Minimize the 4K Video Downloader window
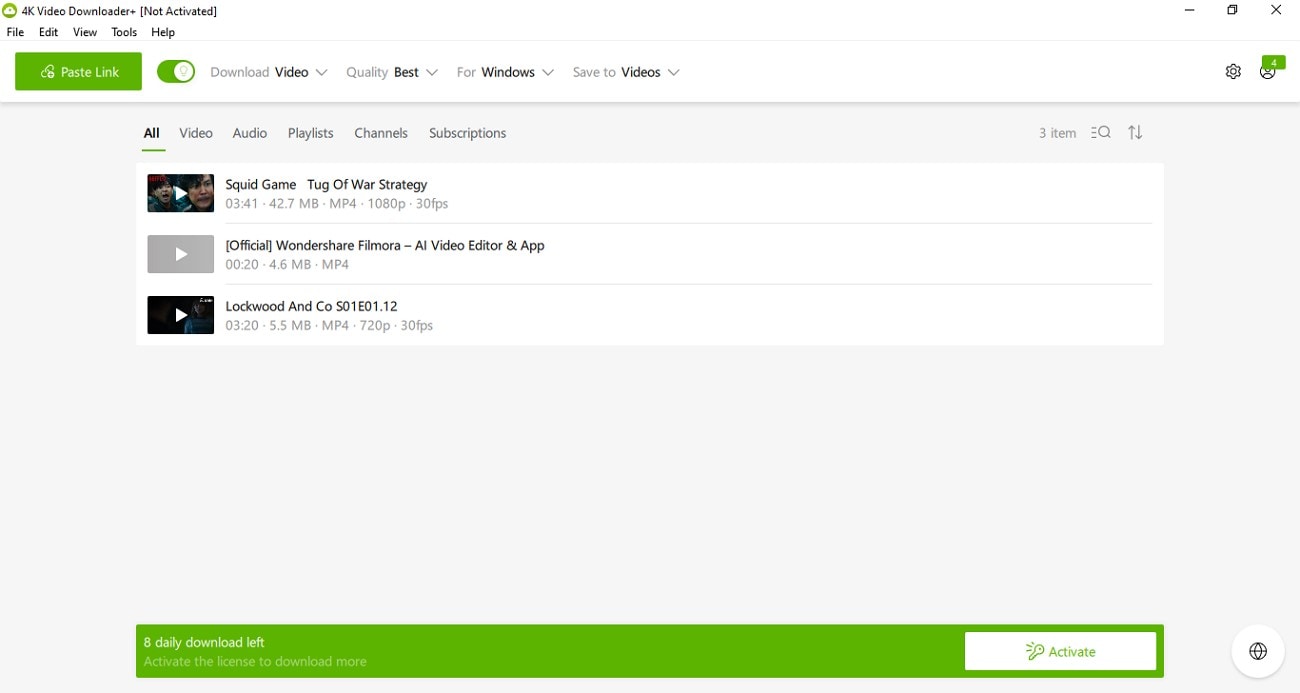Screen dimensions: 1300x693 [x=1189, y=11]
